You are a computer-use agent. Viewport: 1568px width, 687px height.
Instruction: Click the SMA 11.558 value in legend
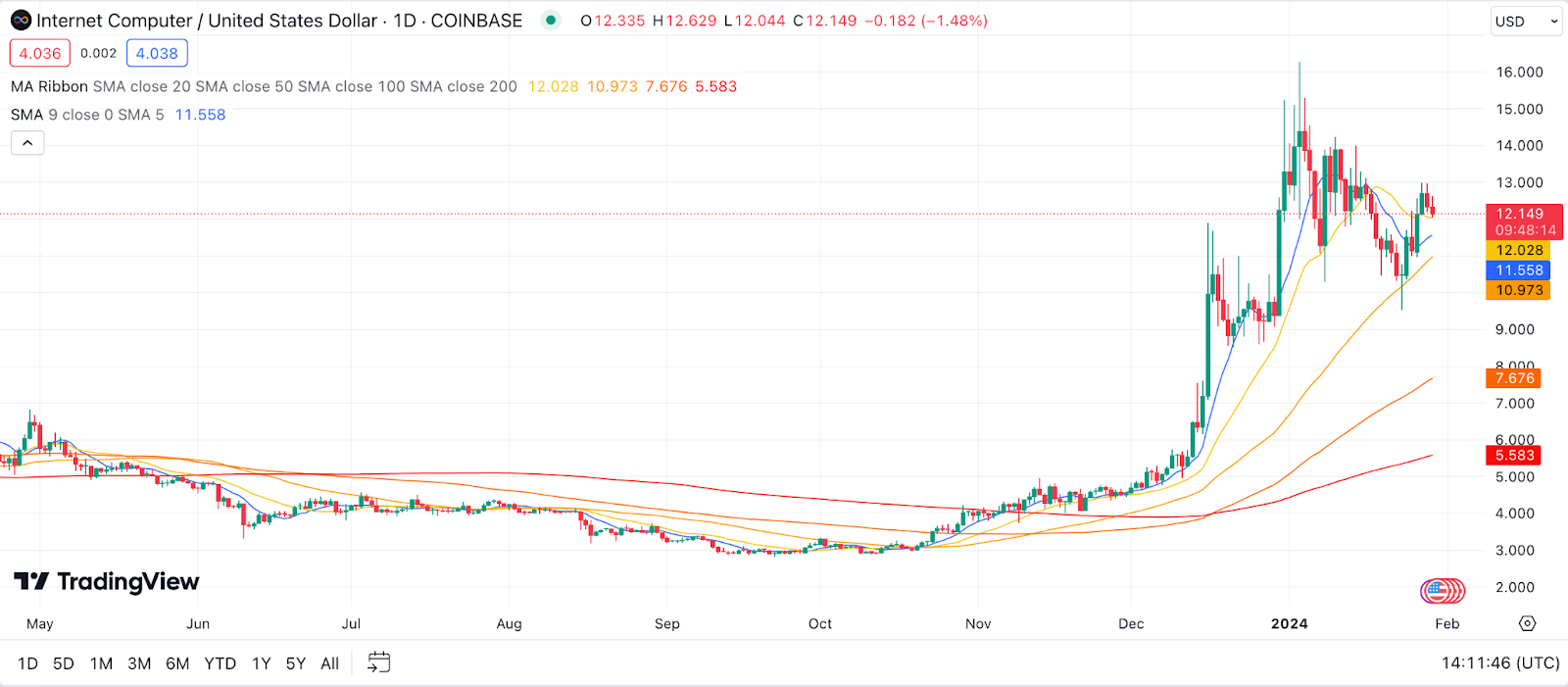click(x=200, y=115)
